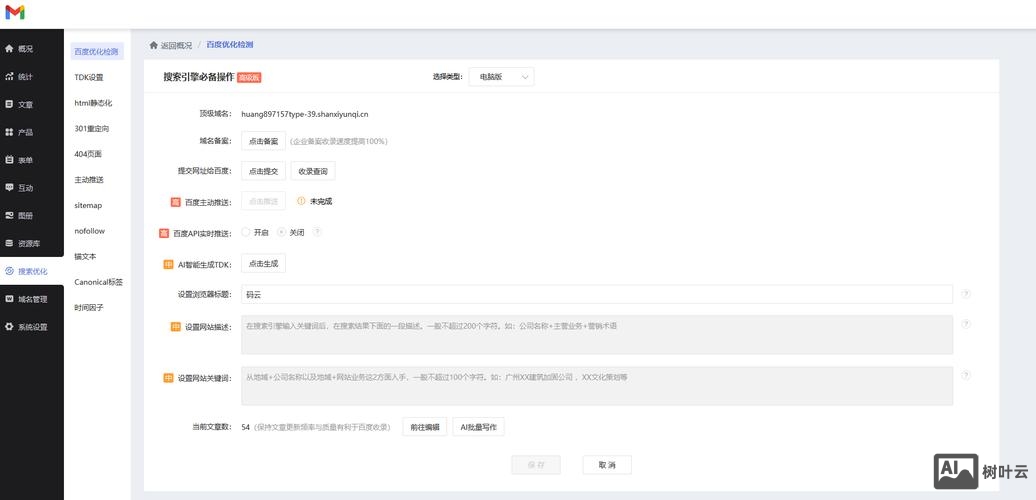
Task: Open 图册 gallery in the sidebar
Action: pyautogui.click(x=25, y=215)
